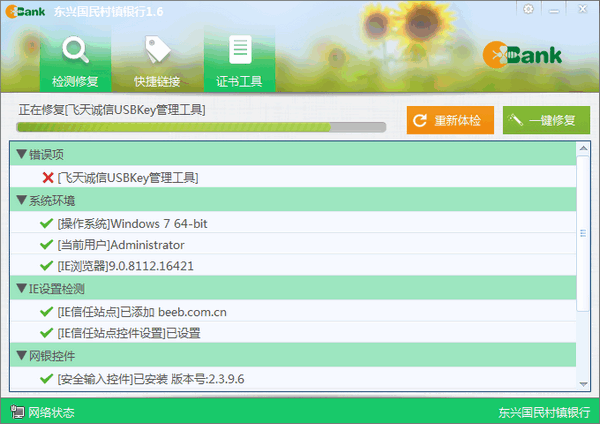This screenshot has height=424, width=600.
Task: Click the large eBank logo on the banner
Action: [522, 55]
